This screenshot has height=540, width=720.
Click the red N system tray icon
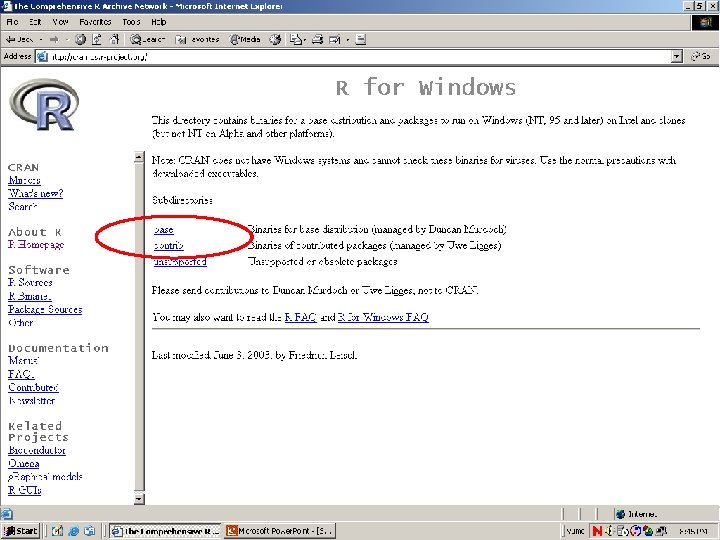(597, 531)
